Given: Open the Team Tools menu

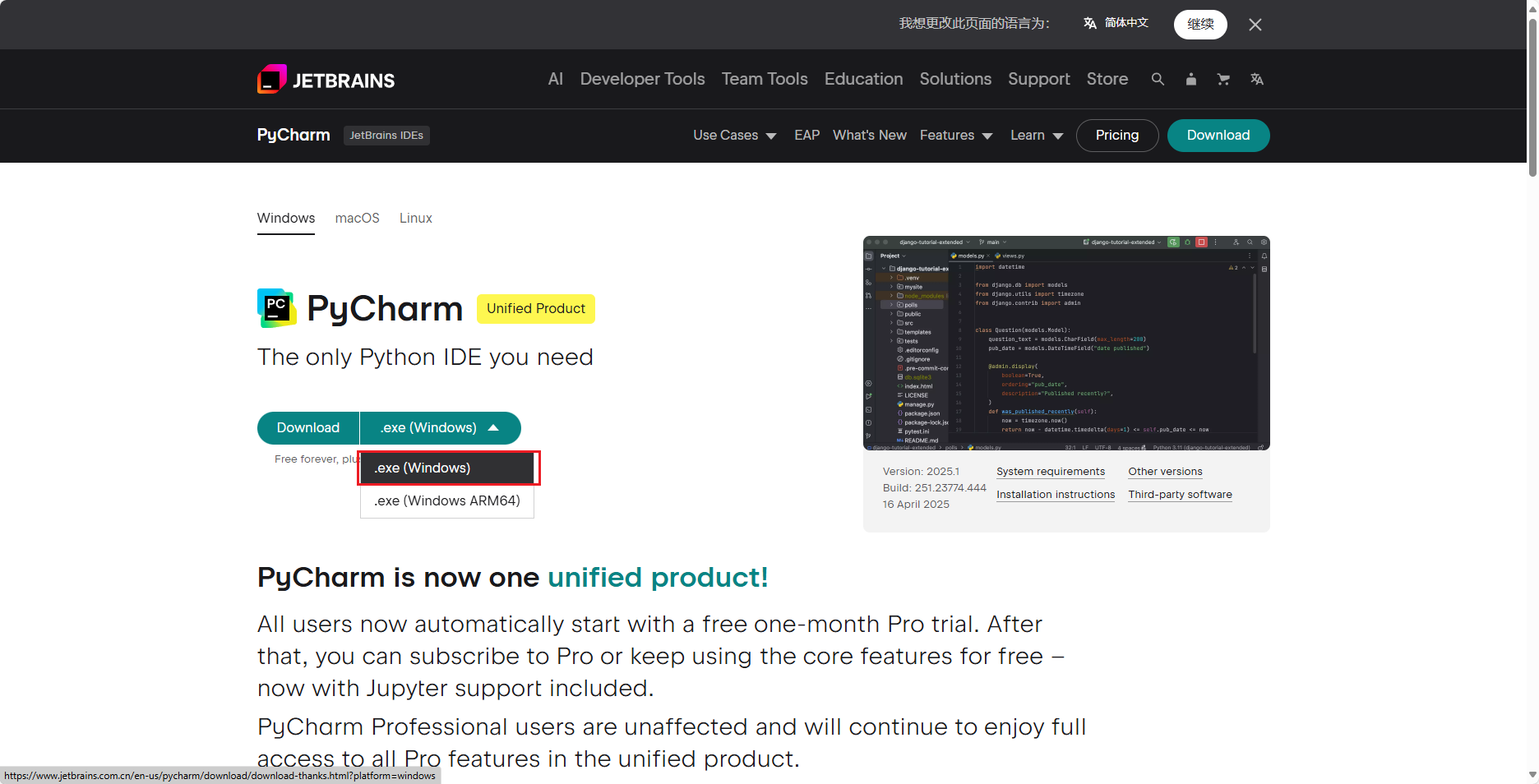Looking at the screenshot, I should click(765, 79).
